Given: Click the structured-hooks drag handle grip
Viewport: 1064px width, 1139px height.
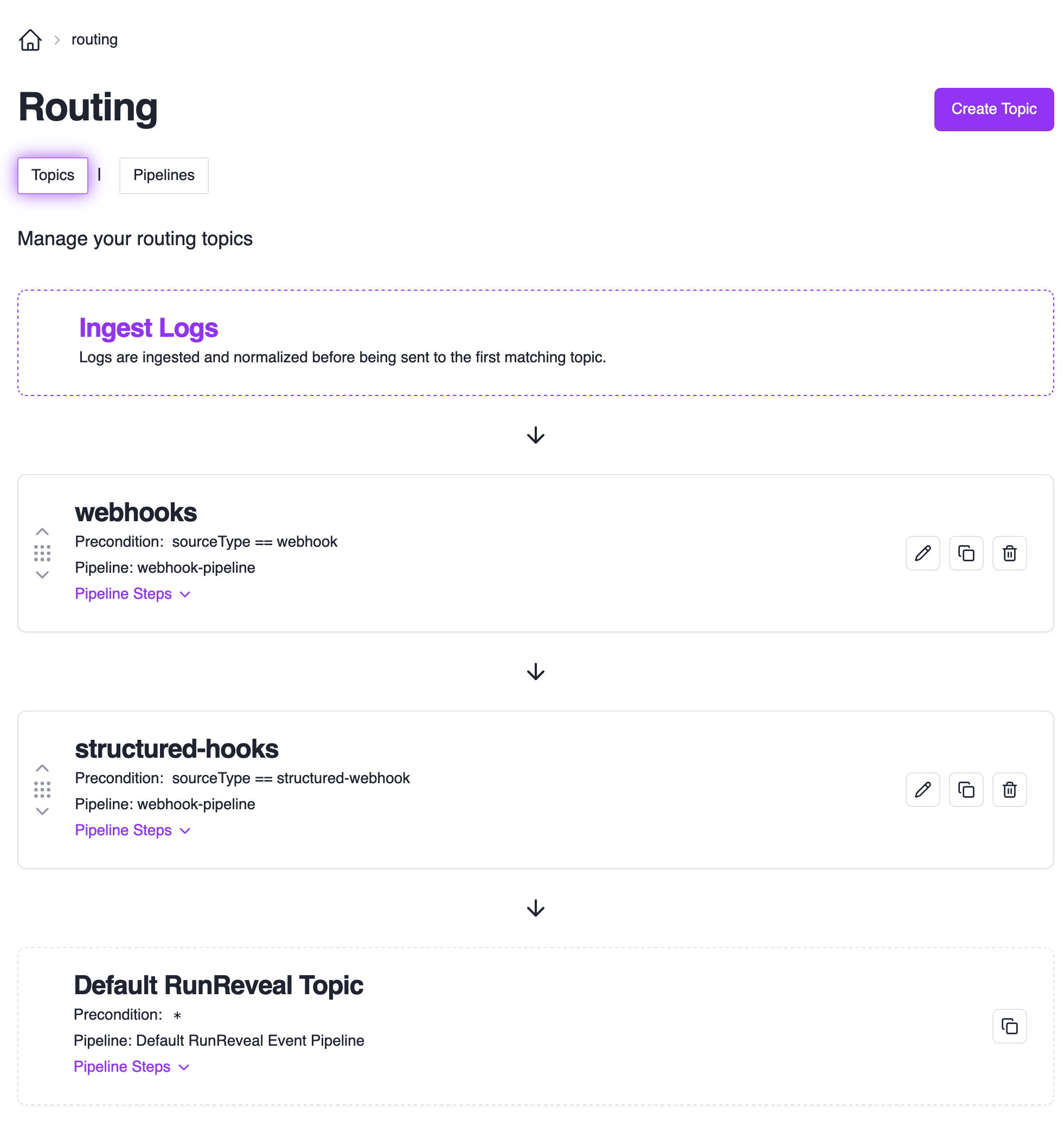Looking at the screenshot, I should (42, 790).
